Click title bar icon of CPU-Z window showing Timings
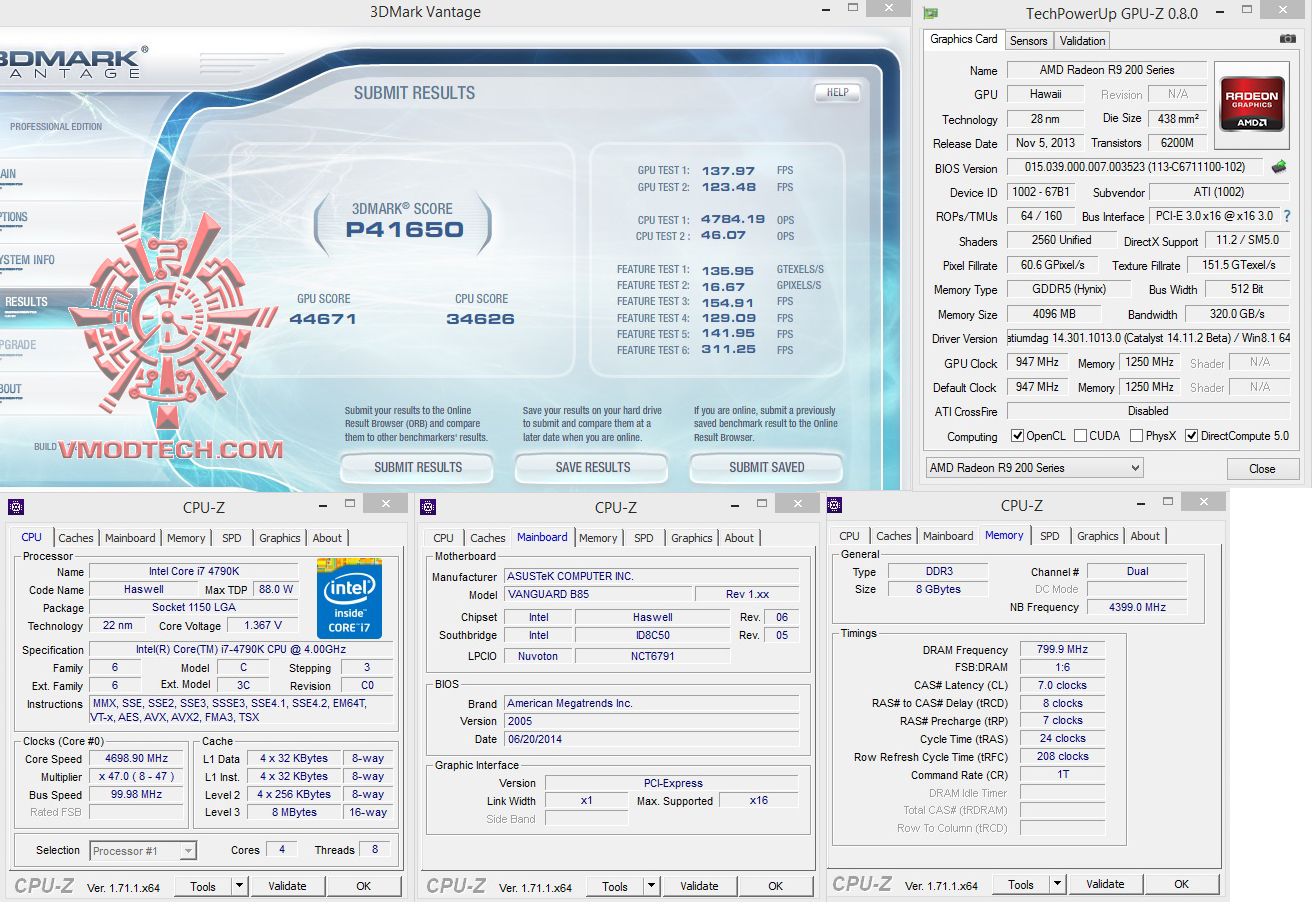Screen dimensions: 1312x902 (836, 506)
